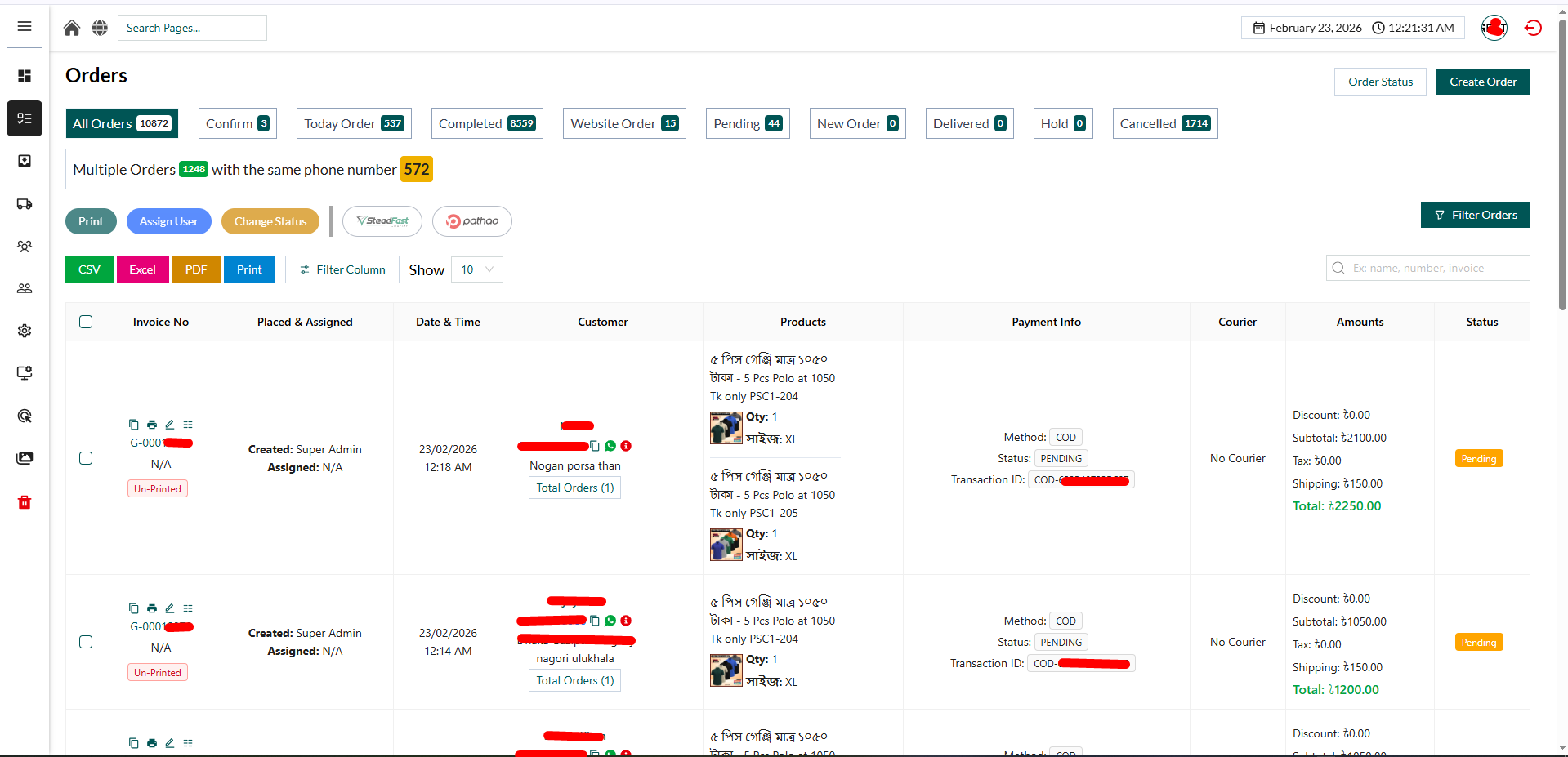1568x757 pixels.
Task: Click the red logout icon
Action: click(1533, 28)
